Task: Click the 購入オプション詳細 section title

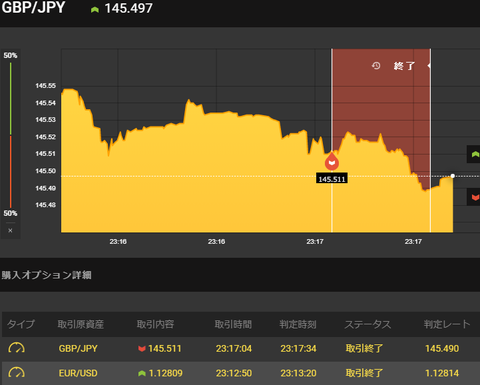Action: coord(46,275)
